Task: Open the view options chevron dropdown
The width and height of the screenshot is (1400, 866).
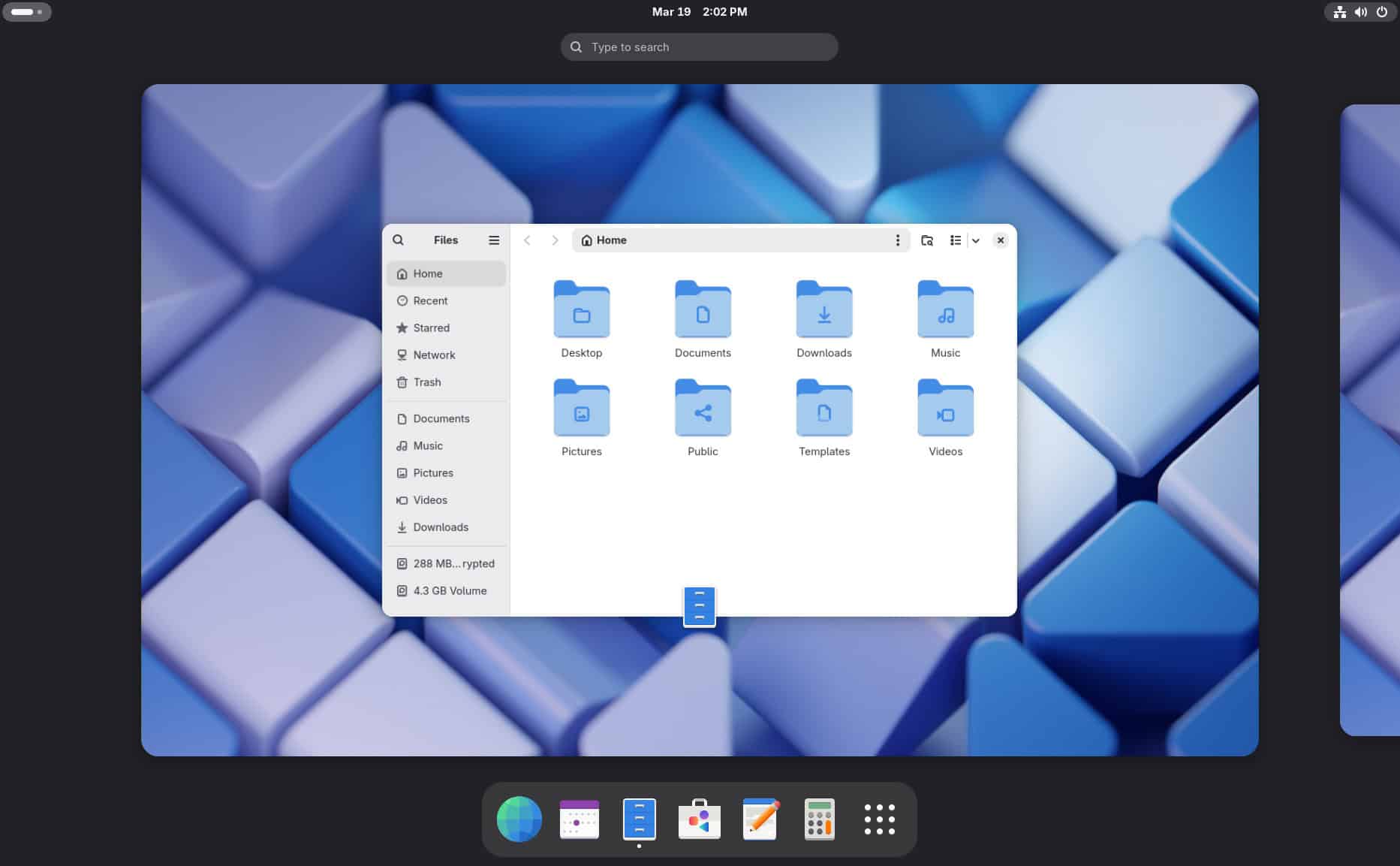Action: 976,240
